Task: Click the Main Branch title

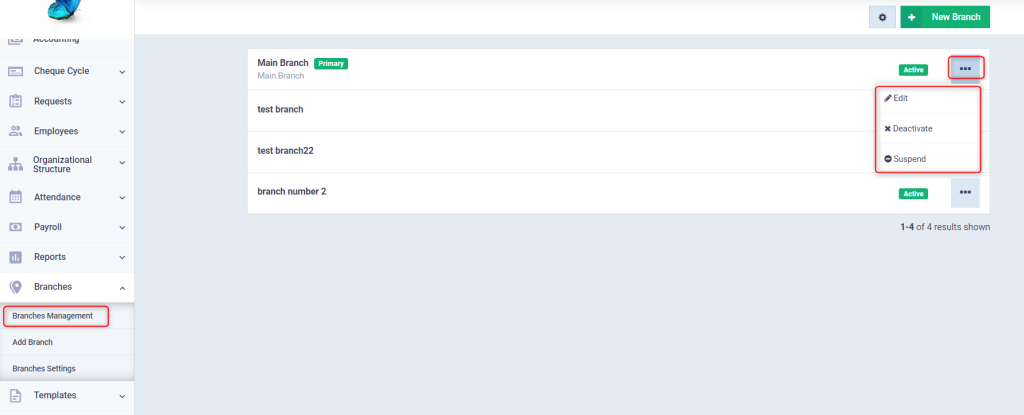Action: pyautogui.click(x=283, y=63)
